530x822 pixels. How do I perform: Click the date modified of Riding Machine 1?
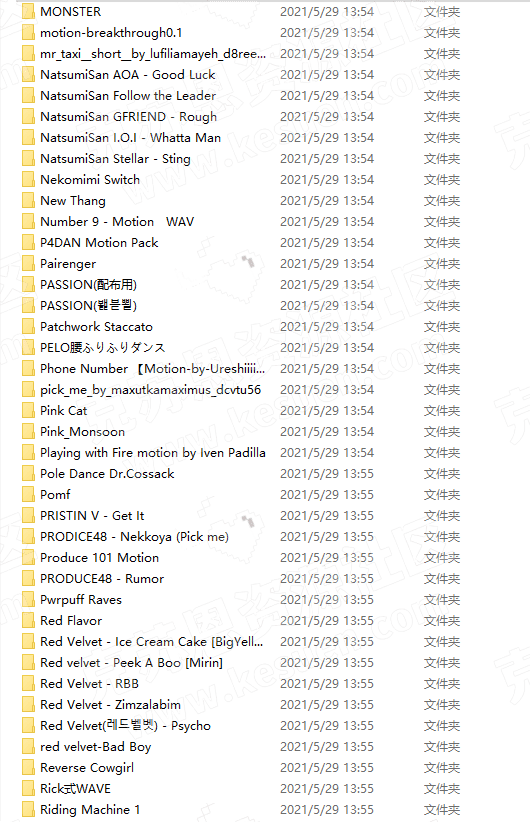point(327,809)
